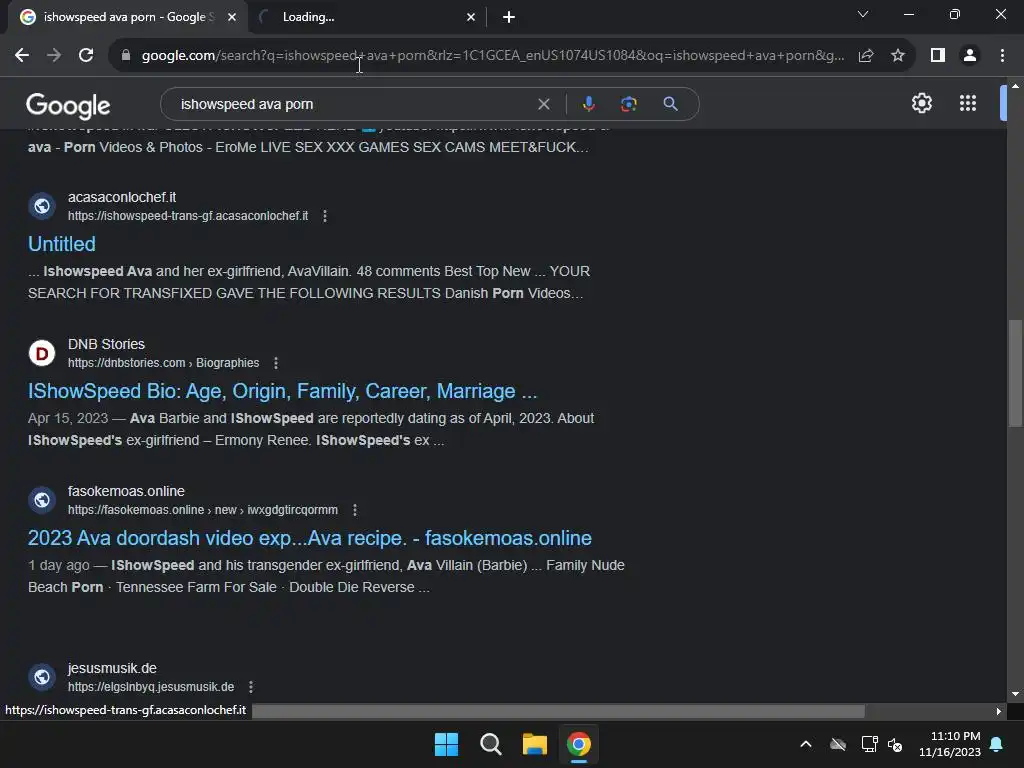Viewport: 1024px width, 768px height.
Task: Click the globe favicon beside fasokemoas.online
Action: coord(42,500)
